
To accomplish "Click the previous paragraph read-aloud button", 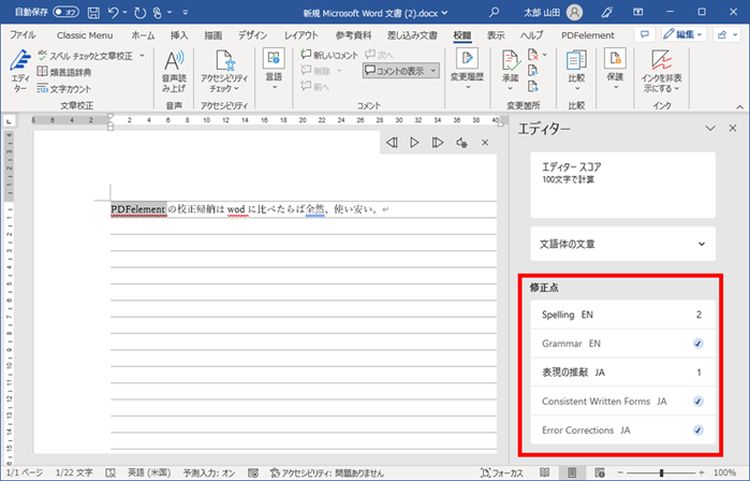I will tap(392, 142).
